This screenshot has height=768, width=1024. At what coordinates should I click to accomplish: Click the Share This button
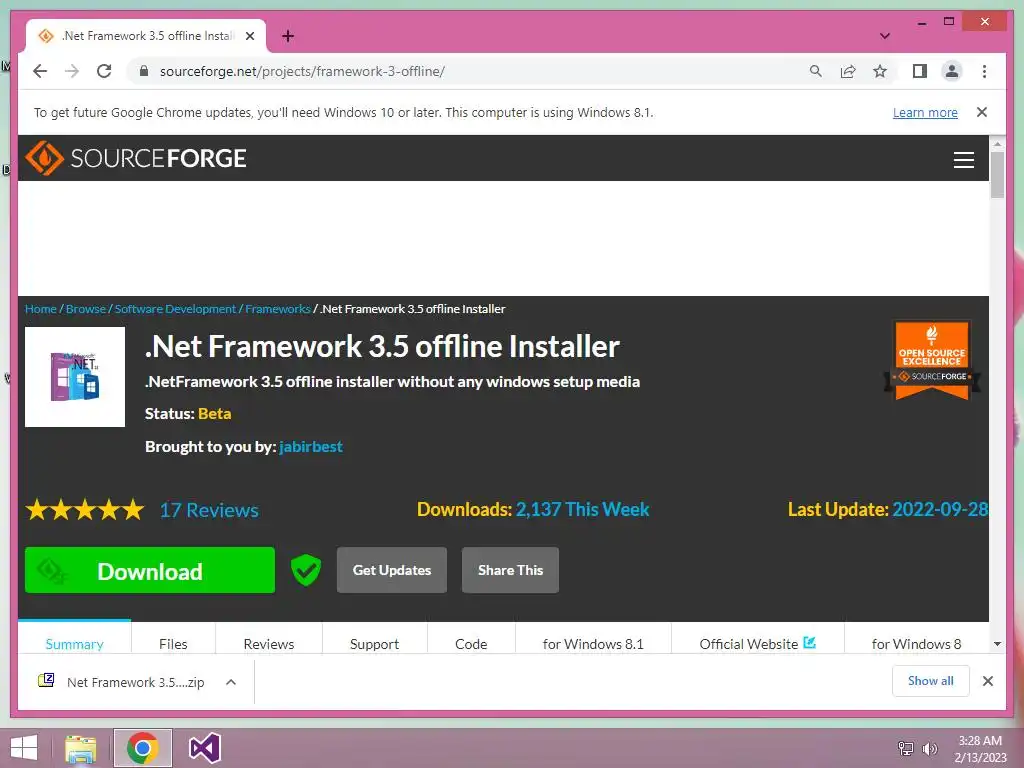click(x=510, y=570)
